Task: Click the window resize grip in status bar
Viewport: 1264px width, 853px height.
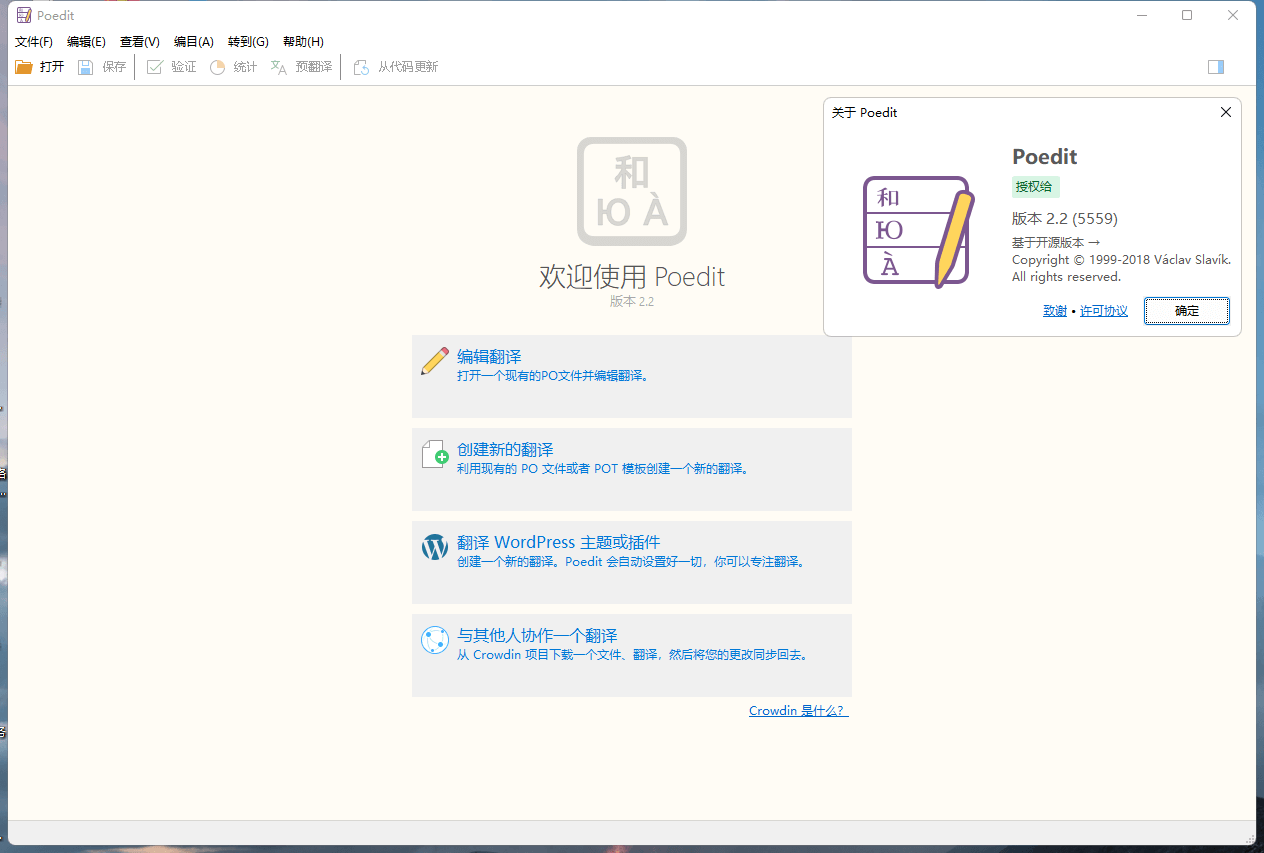Action: point(1249,838)
